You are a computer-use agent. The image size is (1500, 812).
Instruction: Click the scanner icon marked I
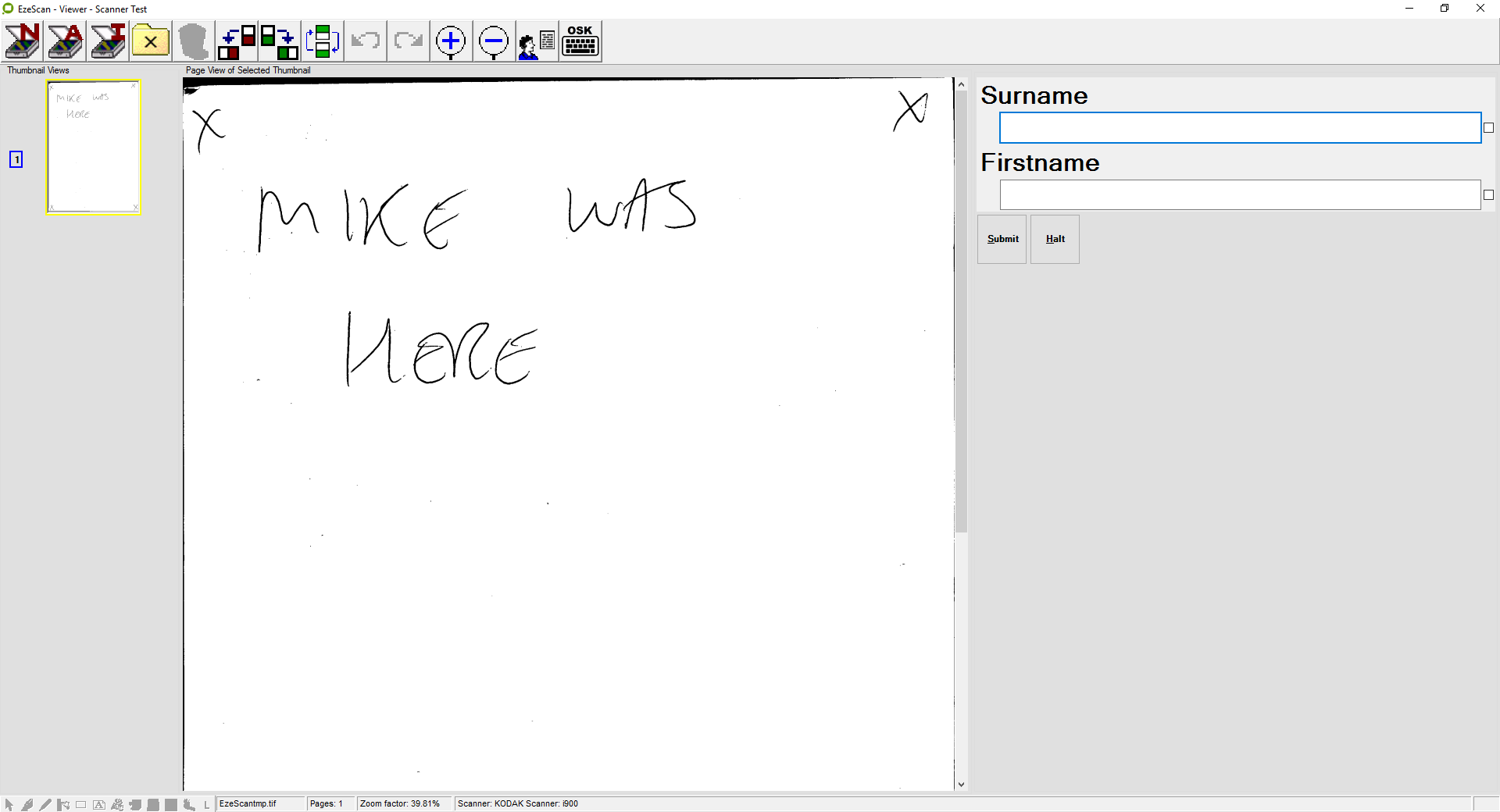click(x=108, y=41)
